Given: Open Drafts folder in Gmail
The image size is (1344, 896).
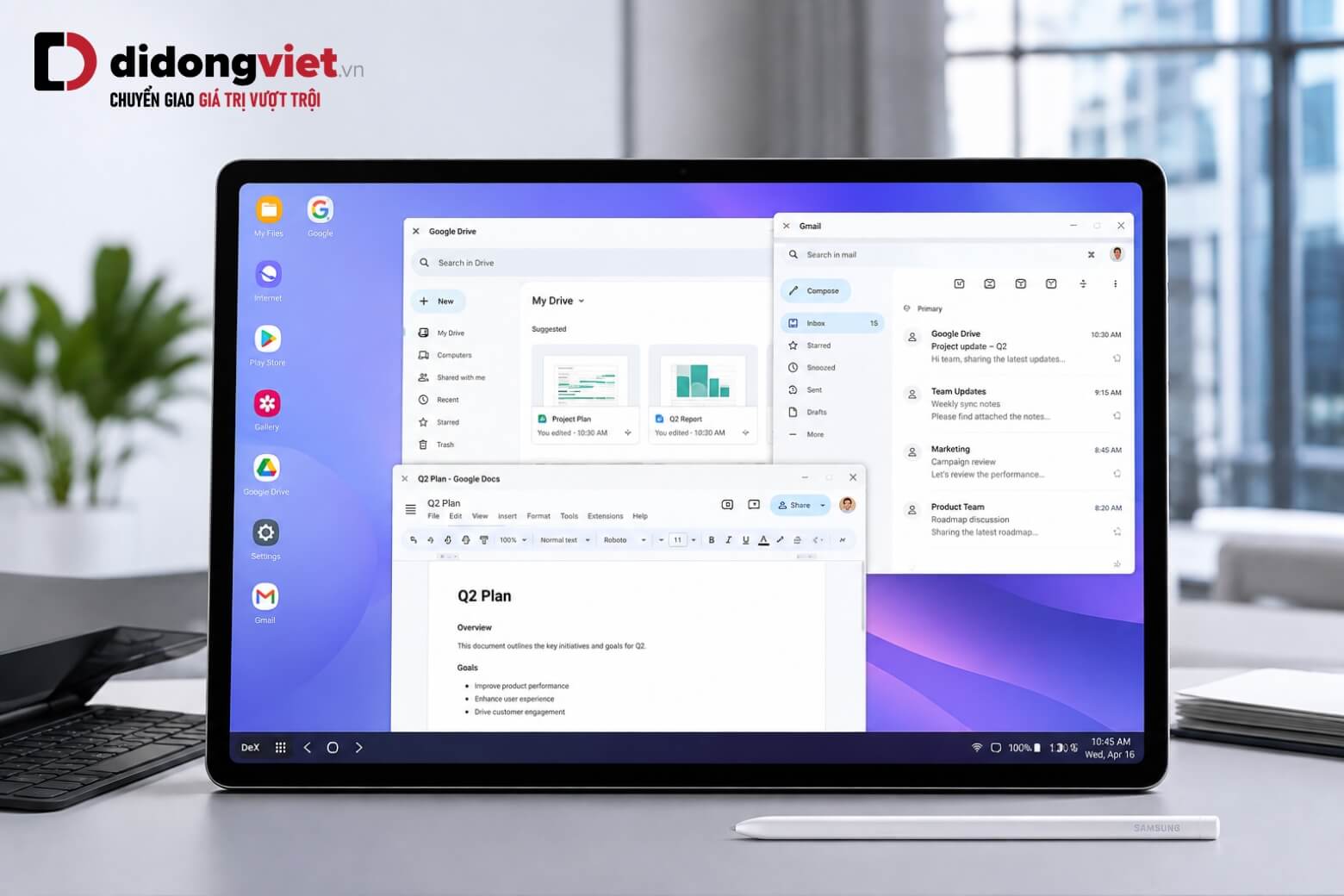Looking at the screenshot, I should [x=808, y=412].
